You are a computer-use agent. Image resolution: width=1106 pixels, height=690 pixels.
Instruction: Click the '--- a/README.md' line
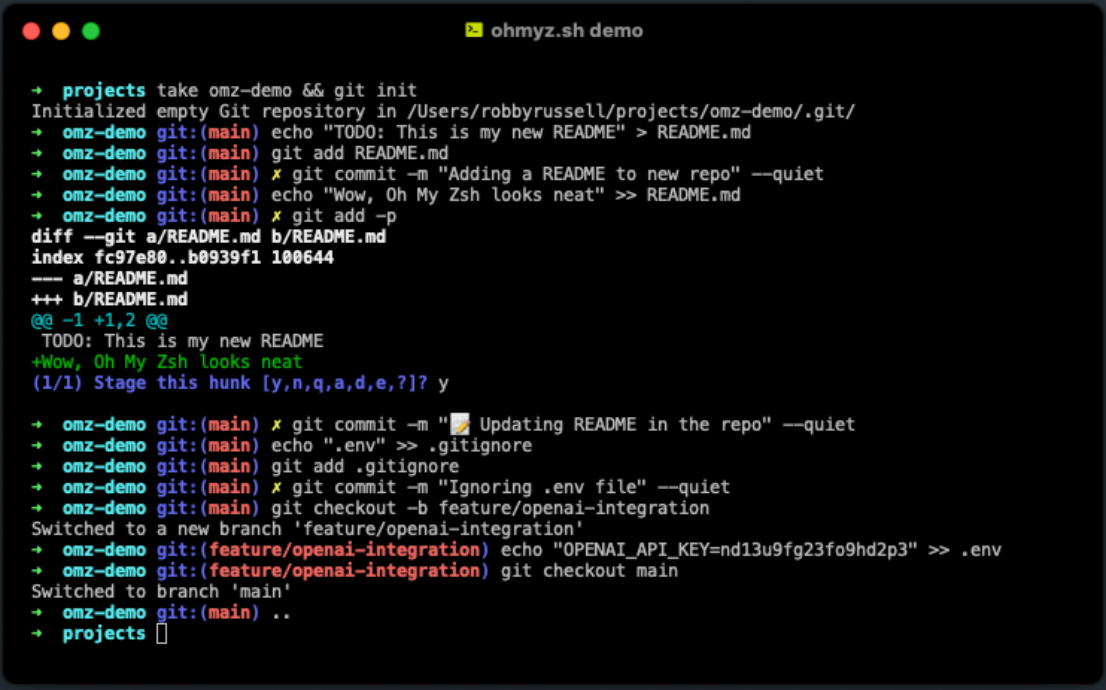pyautogui.click(x=109, y=279)
